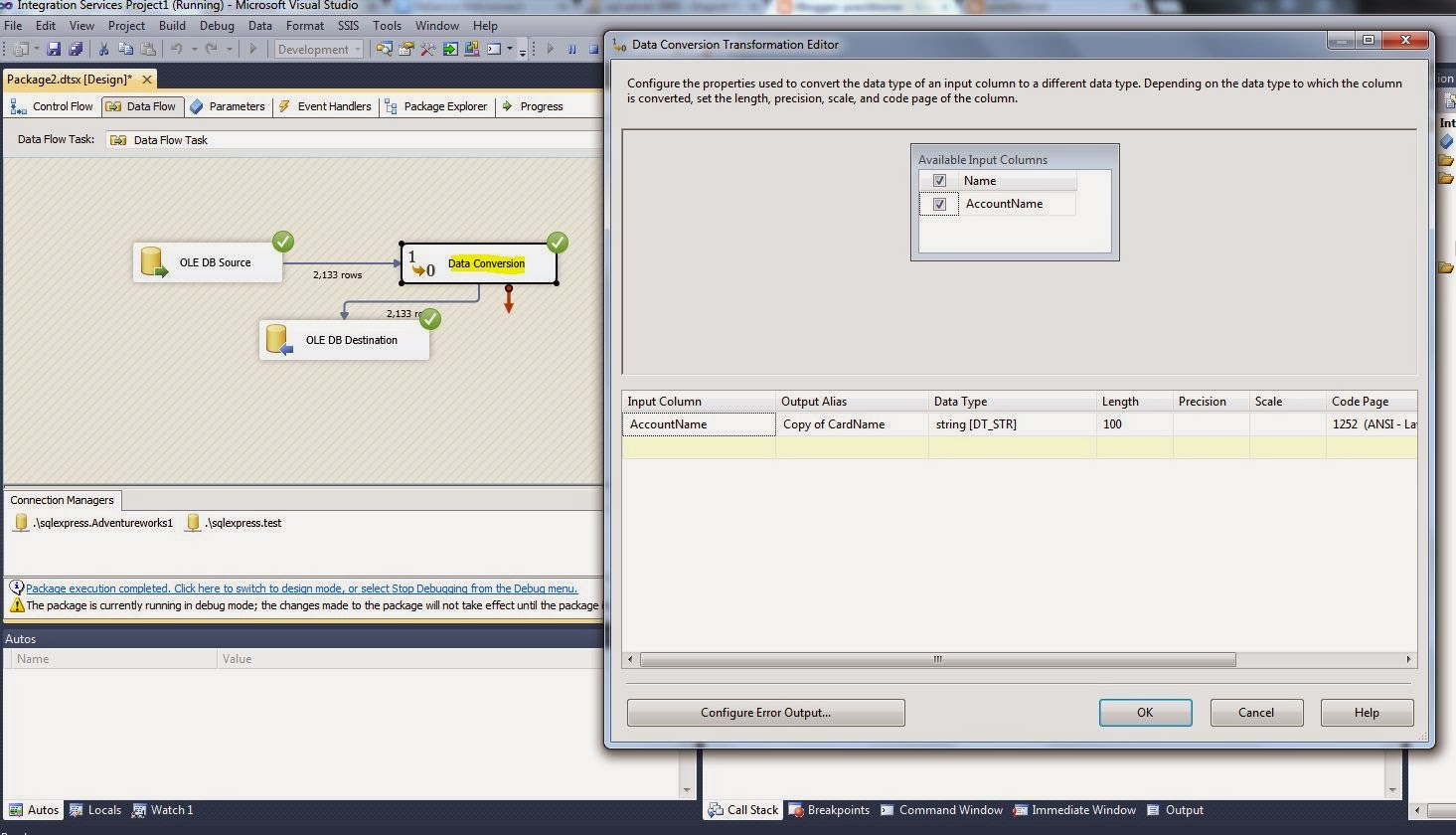Screen dimensions: 1456x835
Task: Click Configure Error Output button
Action: coord(765,713)
